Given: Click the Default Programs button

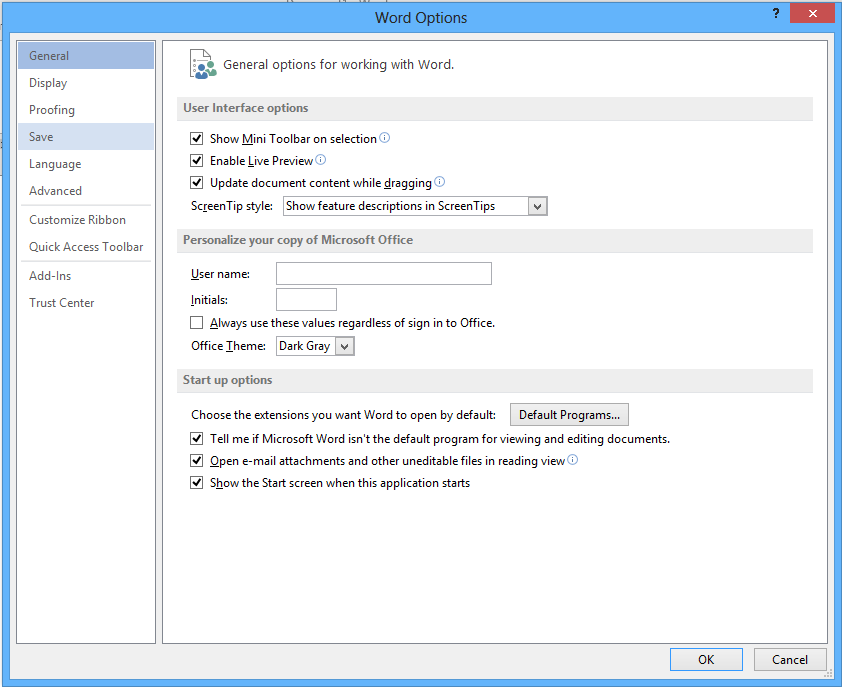Looking at the screenshot, I should [569, 415].
